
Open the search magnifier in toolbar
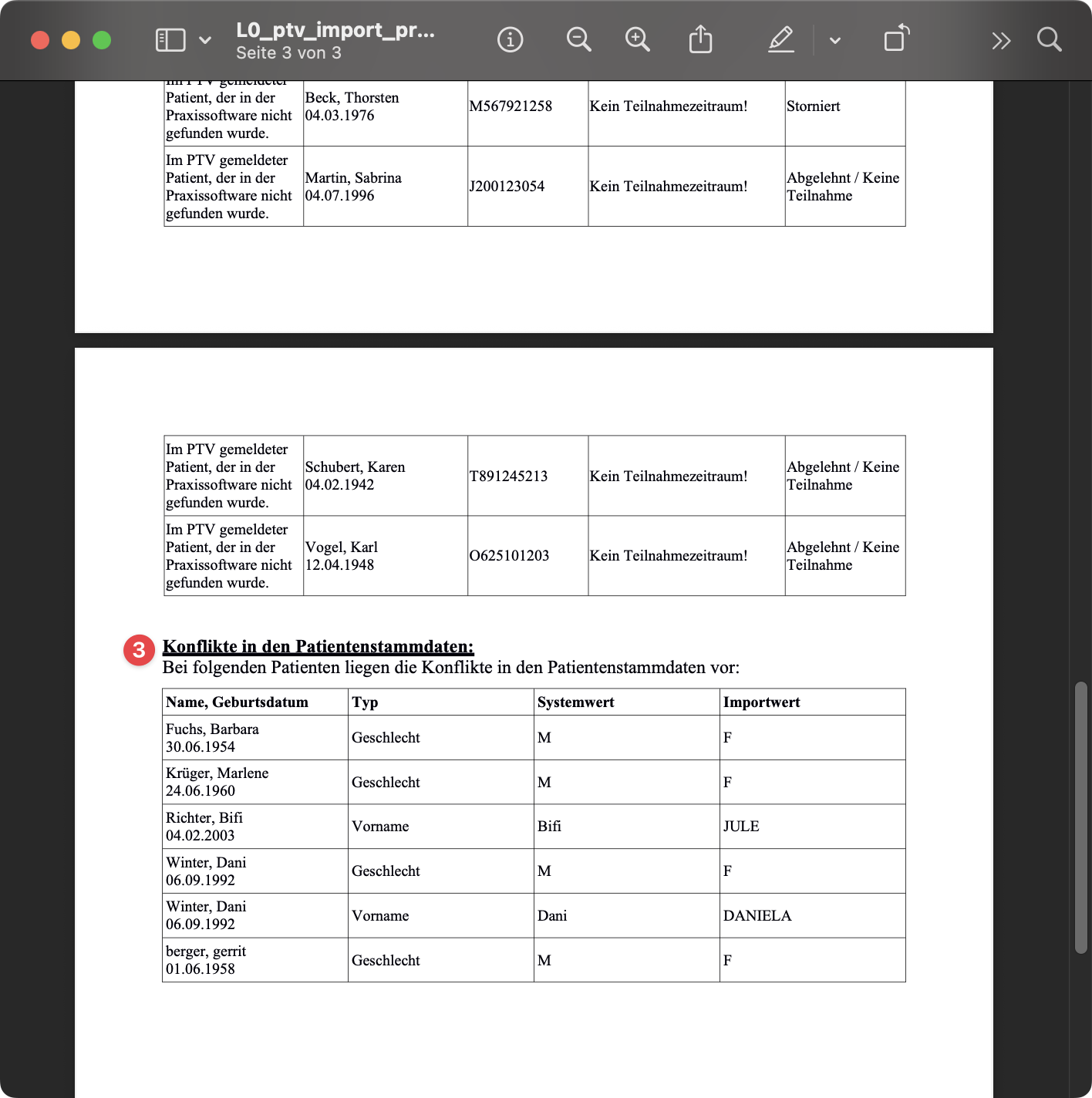click(1049, 39)
